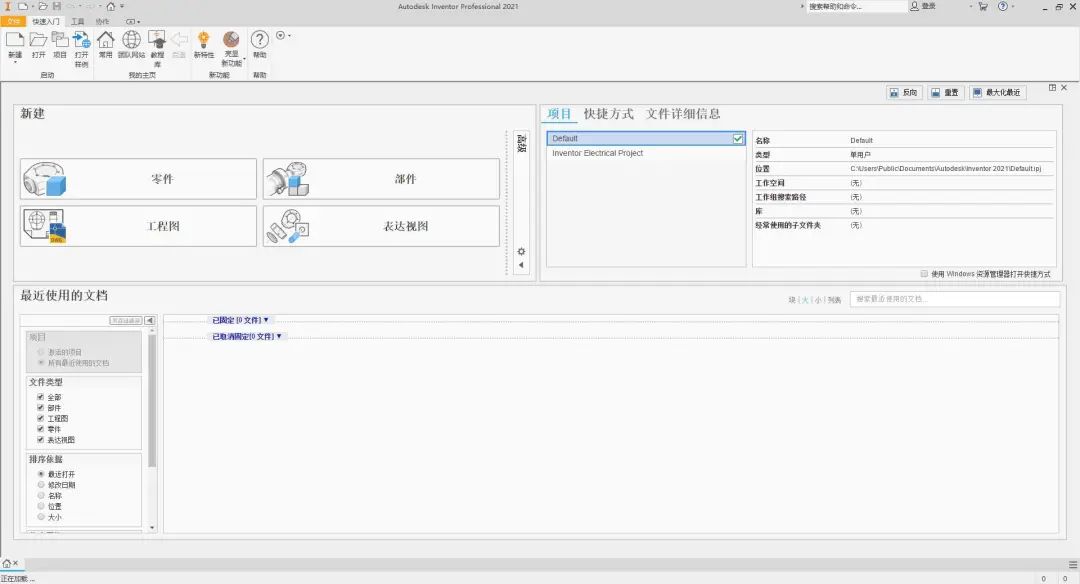
Task: Toggle the Default project checkmark
Action: 738,138
